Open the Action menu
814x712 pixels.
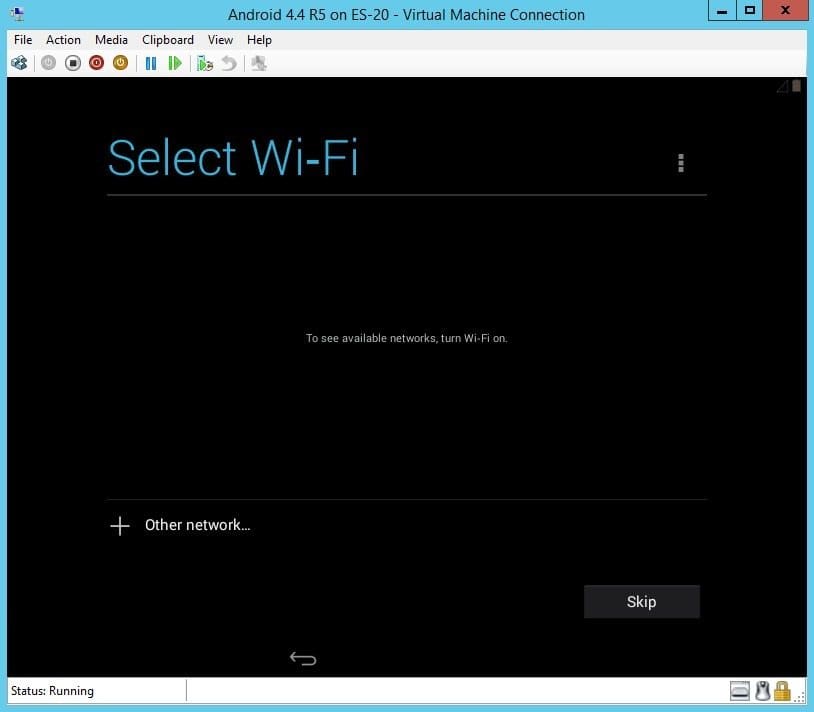pyautogui.click(x=63, y=40)
